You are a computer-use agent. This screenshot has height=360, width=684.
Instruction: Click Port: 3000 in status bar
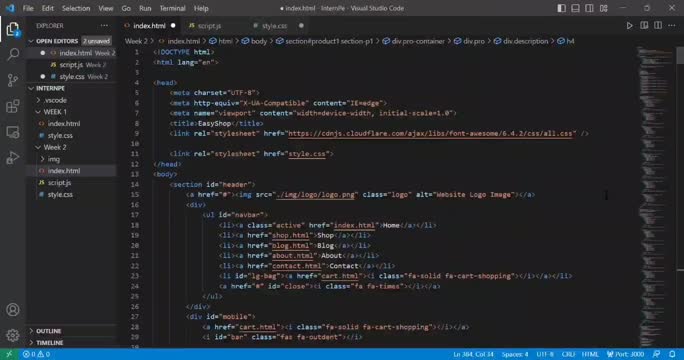tap(625, 354)
